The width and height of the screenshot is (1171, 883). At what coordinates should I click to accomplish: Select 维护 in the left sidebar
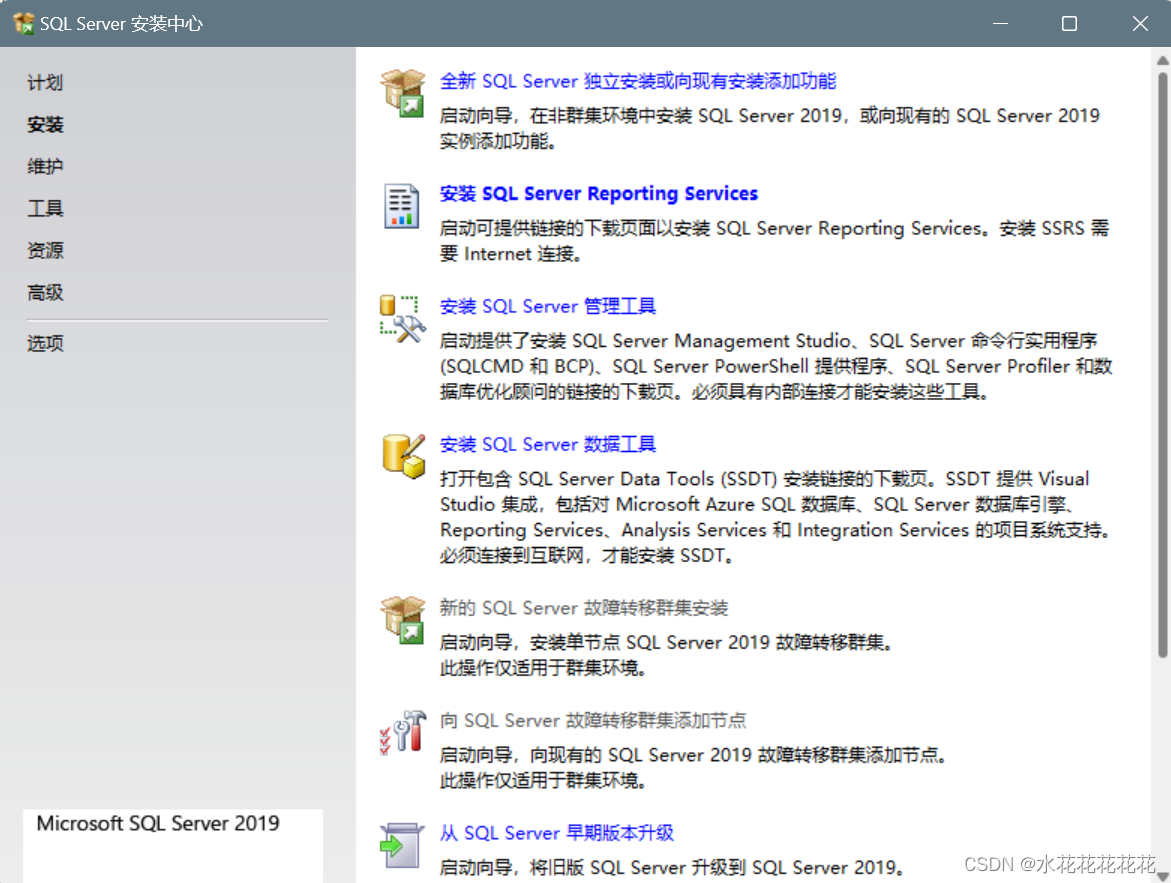(x=45, y=166)
